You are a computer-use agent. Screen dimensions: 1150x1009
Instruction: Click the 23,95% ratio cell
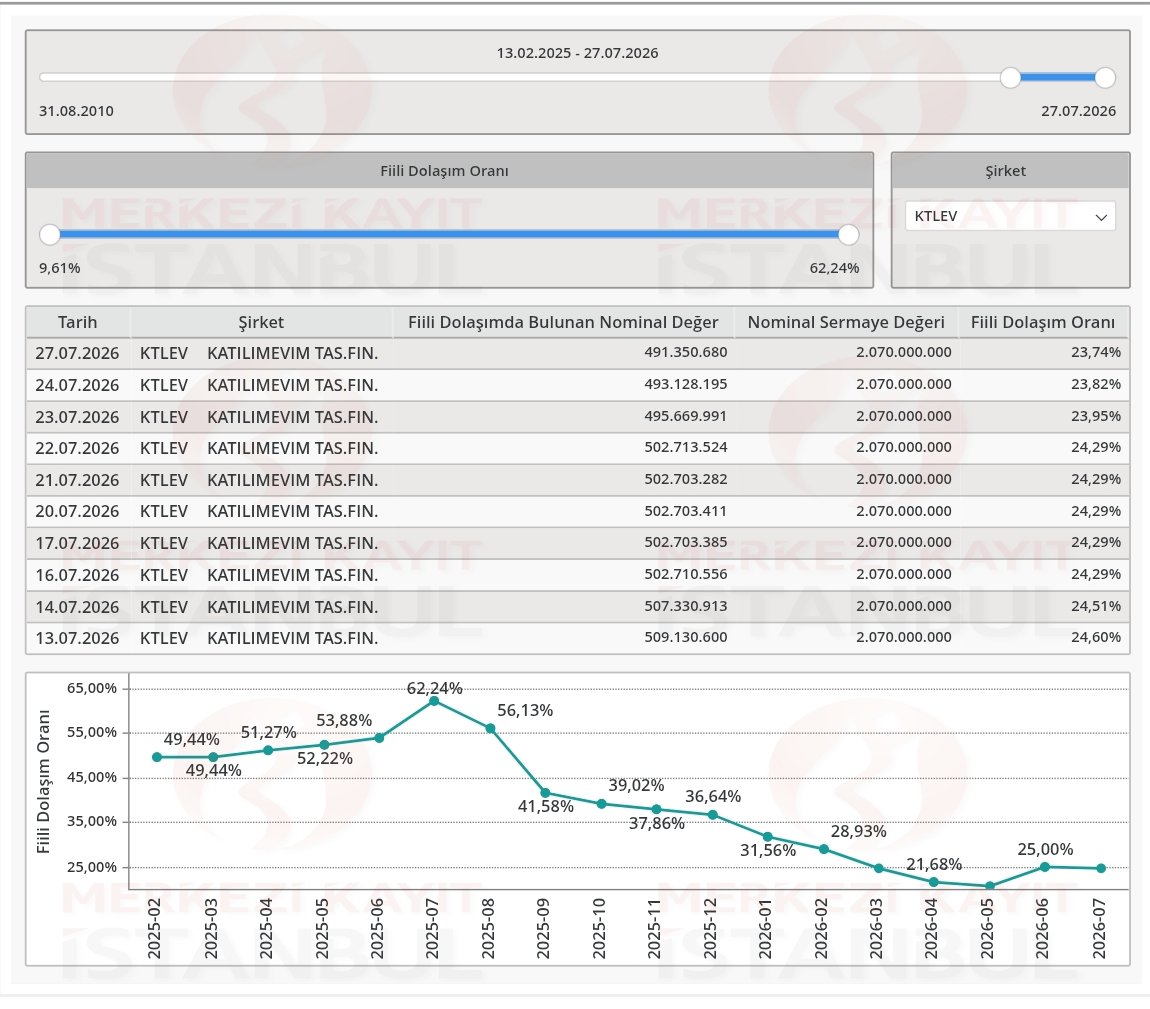tap(1096, 416)
